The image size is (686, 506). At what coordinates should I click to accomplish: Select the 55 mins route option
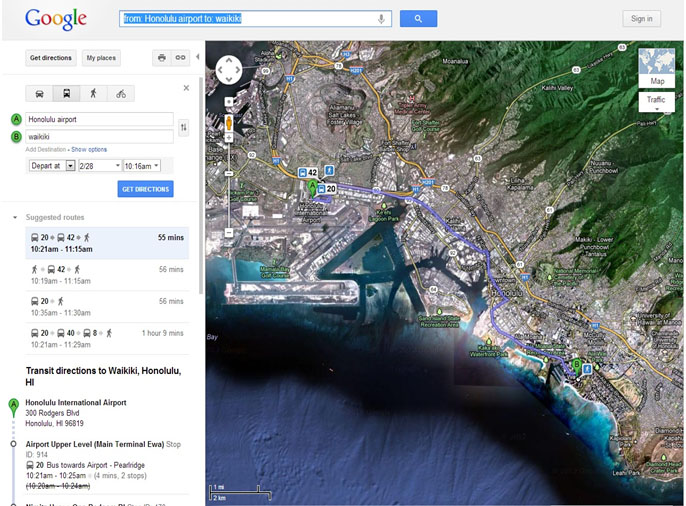pos(107,243)
